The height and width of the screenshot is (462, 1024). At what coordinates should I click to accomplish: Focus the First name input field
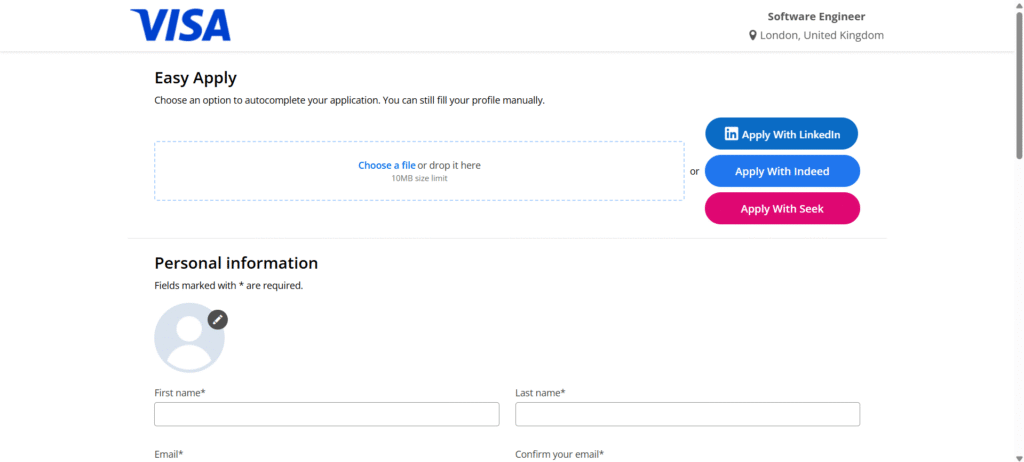coord(327,414)
